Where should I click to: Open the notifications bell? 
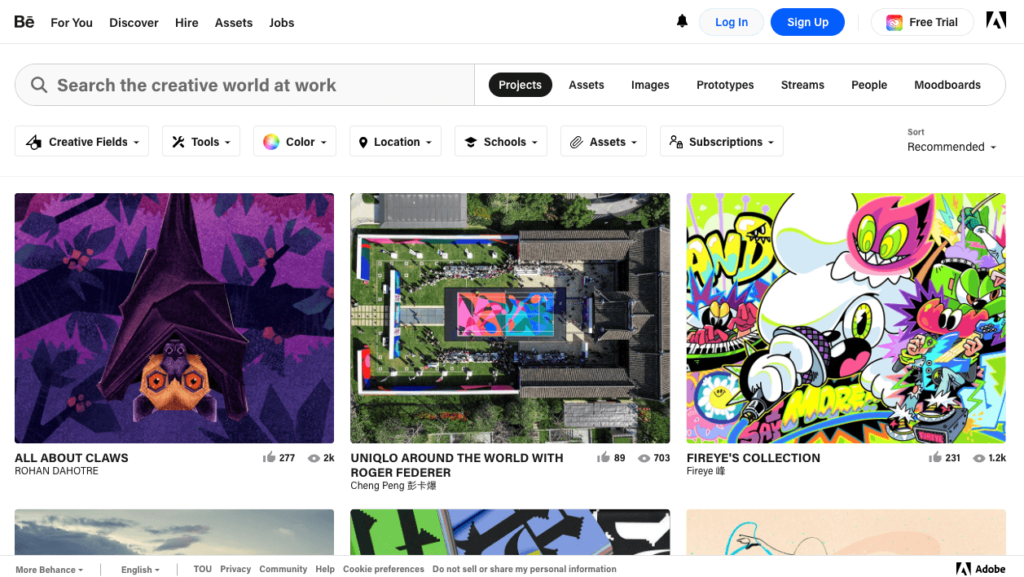(682, 21)
